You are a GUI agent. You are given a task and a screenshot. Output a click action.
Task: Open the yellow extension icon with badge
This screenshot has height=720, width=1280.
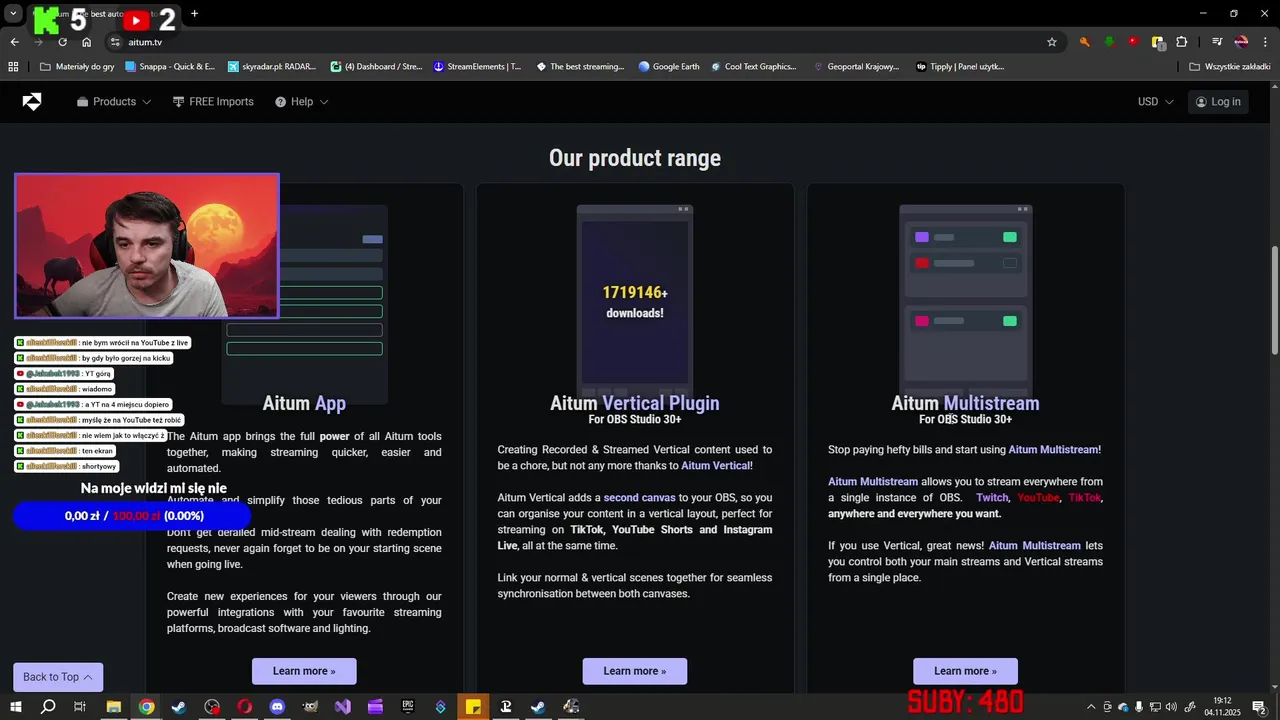click(1158, 42)
